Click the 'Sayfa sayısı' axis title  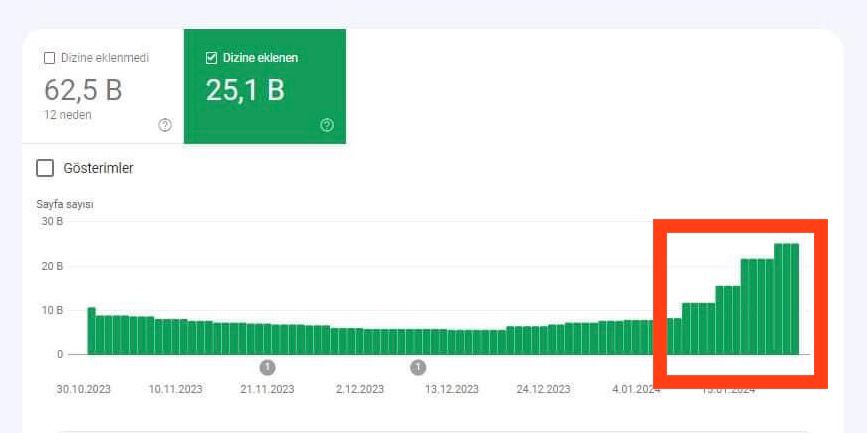[65, 205]
